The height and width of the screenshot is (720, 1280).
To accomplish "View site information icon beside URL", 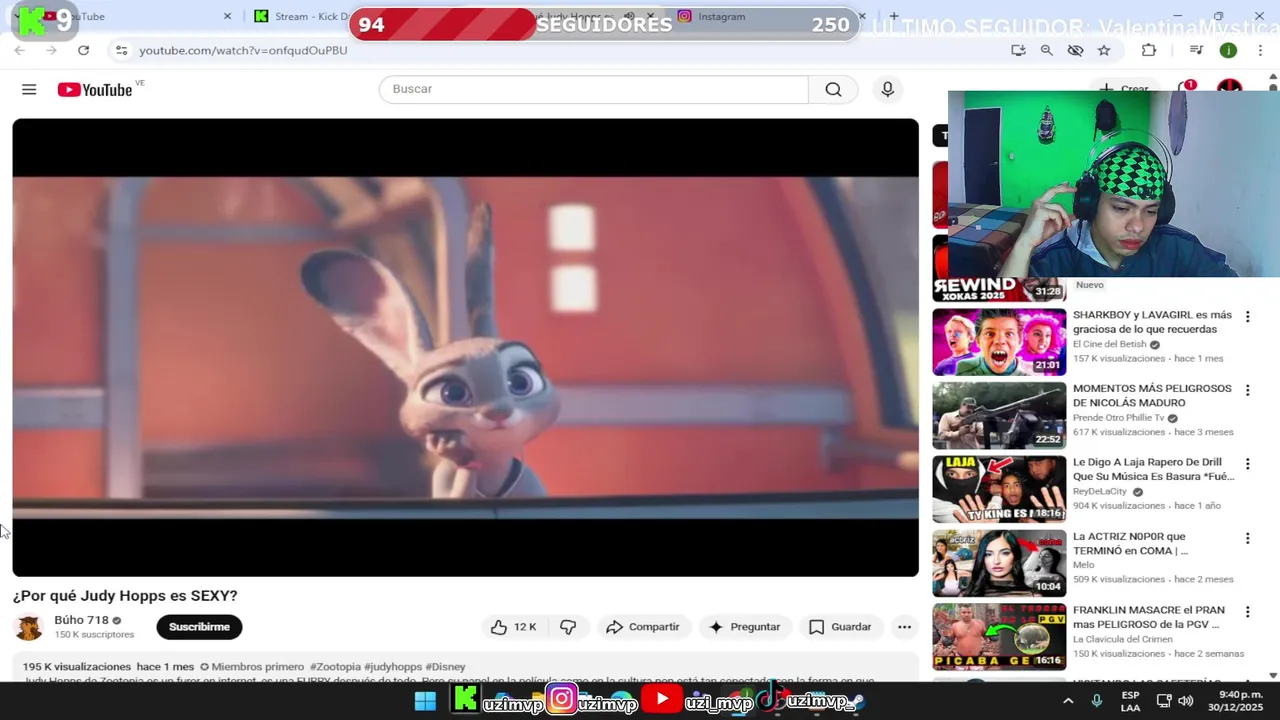I will (x=121, y=50).
